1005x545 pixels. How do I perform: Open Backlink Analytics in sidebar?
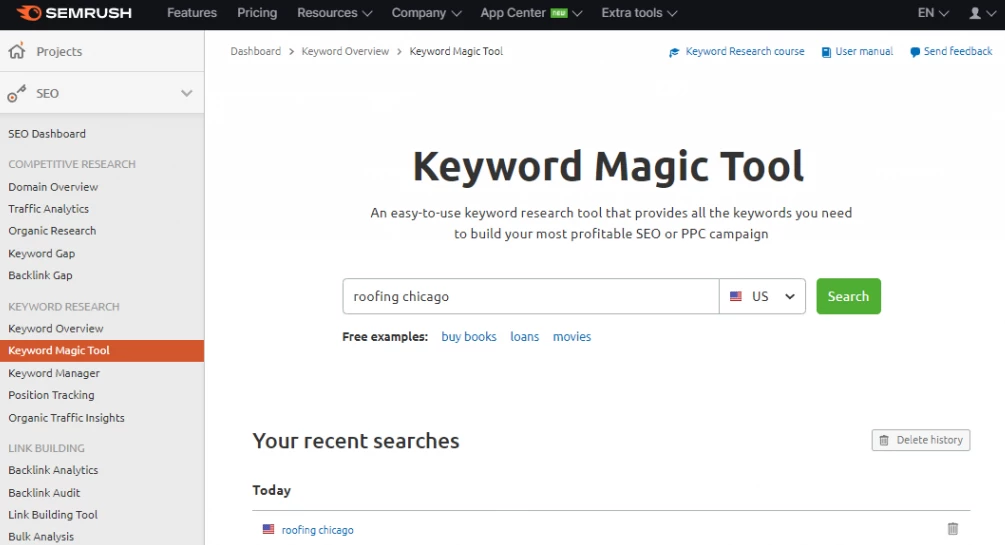pos(53,470)
